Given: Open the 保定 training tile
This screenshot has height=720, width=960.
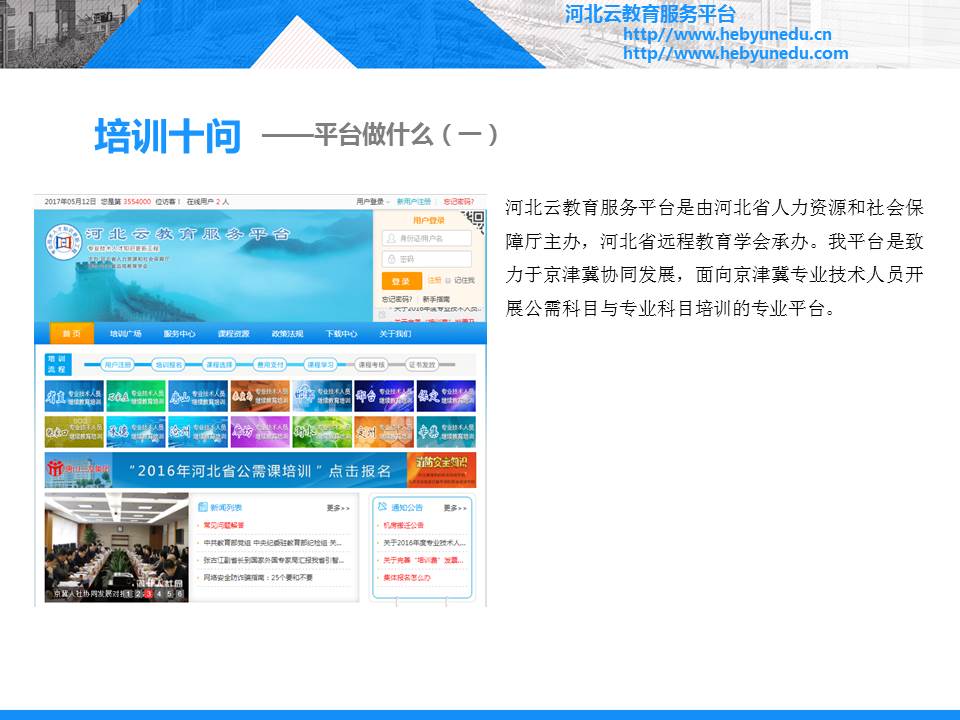Looking at the screenshot, I should click(446, 396).
